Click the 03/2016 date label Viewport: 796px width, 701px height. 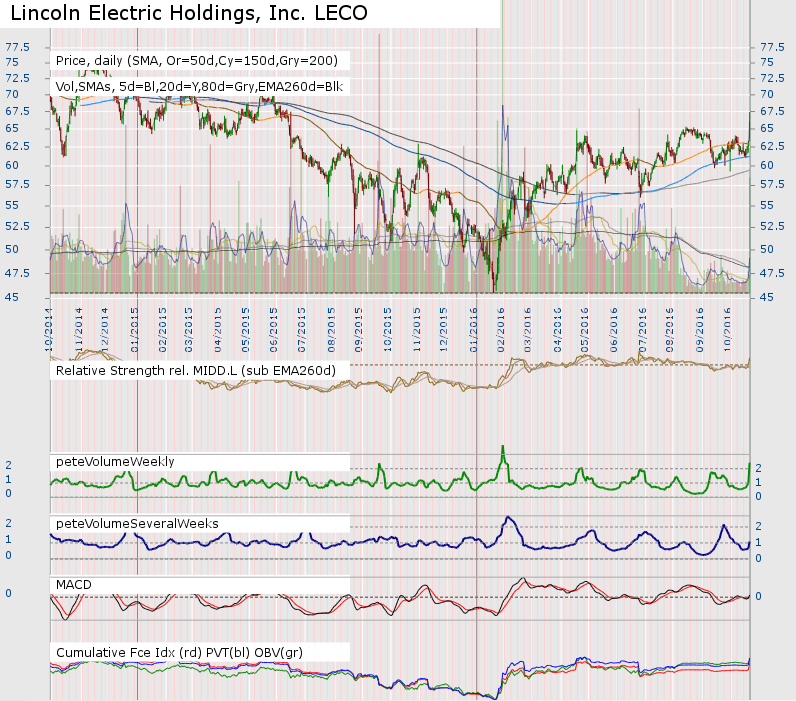(527, 329)
